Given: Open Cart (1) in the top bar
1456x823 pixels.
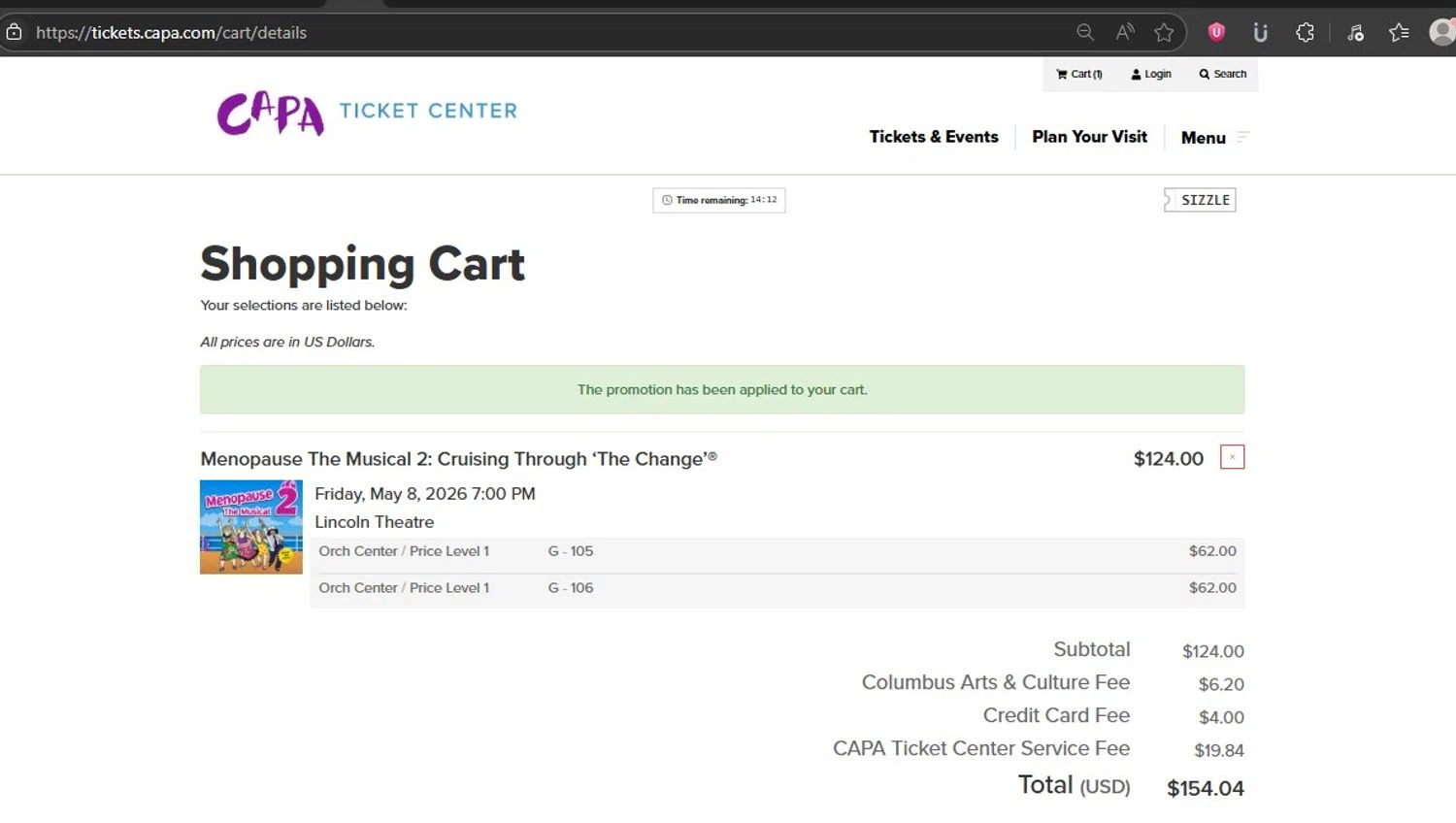Looking at the screenshot, I should click(x=1079, y=74).
